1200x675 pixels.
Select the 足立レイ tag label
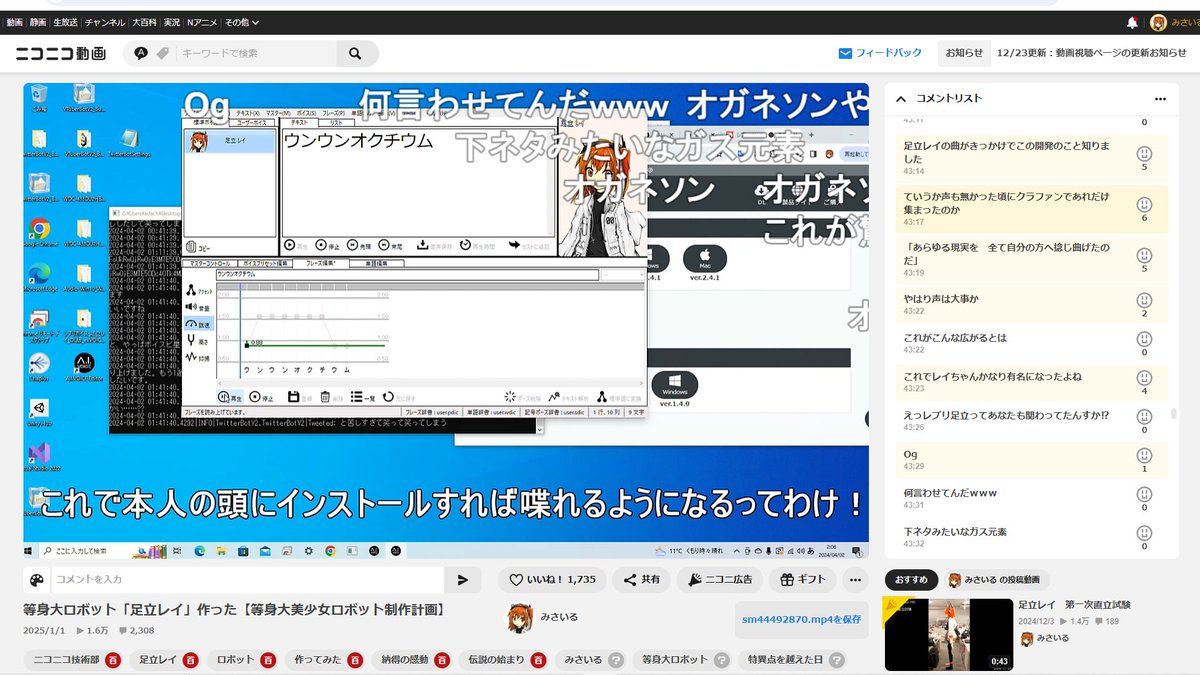tap(157, 660)
